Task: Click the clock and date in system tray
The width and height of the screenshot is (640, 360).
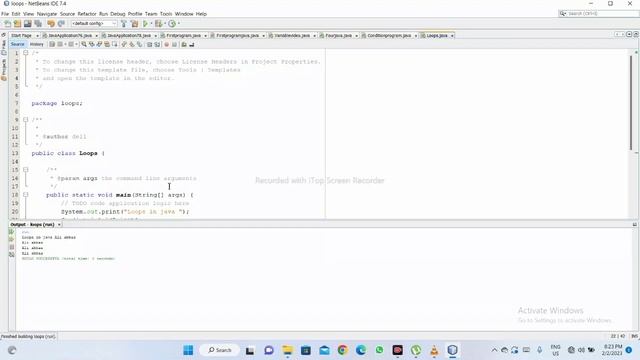Action: 612,350
